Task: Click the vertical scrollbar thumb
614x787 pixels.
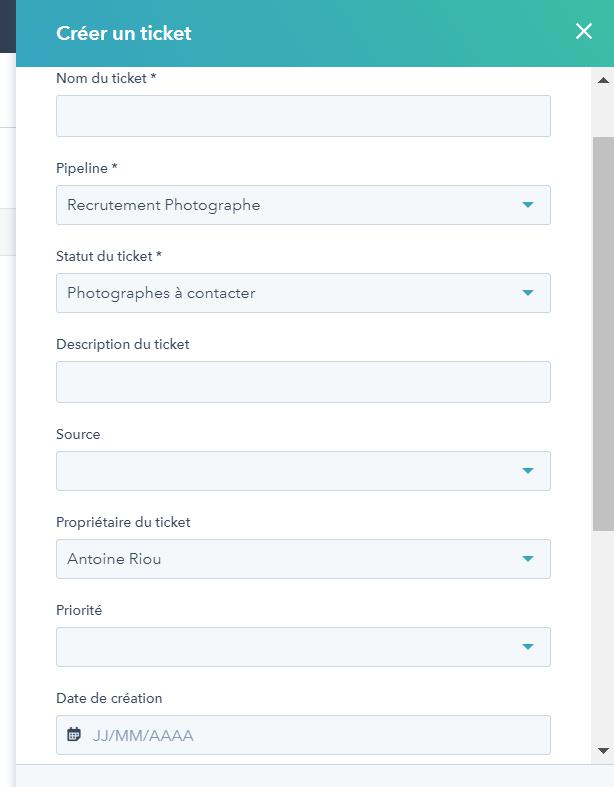Action: tap(603, 330)
